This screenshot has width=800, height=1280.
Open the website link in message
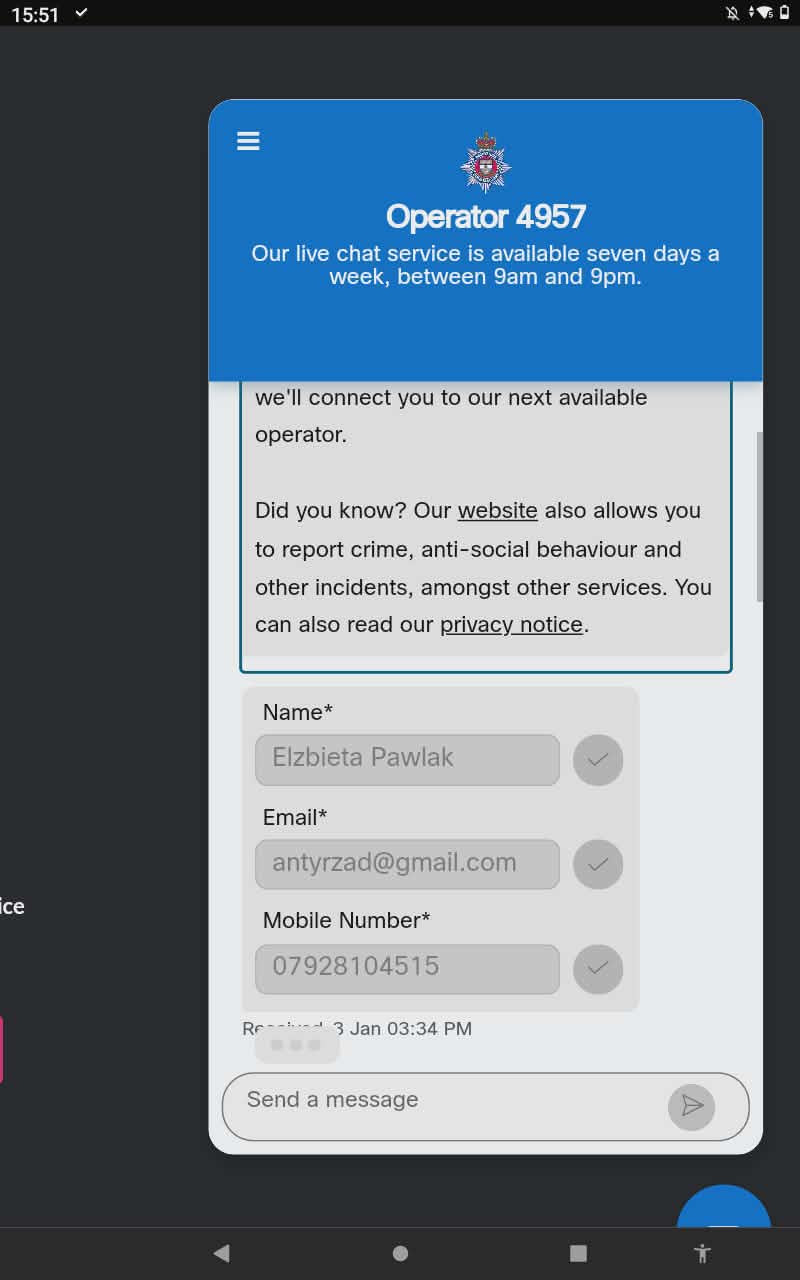tap(498, 510)
